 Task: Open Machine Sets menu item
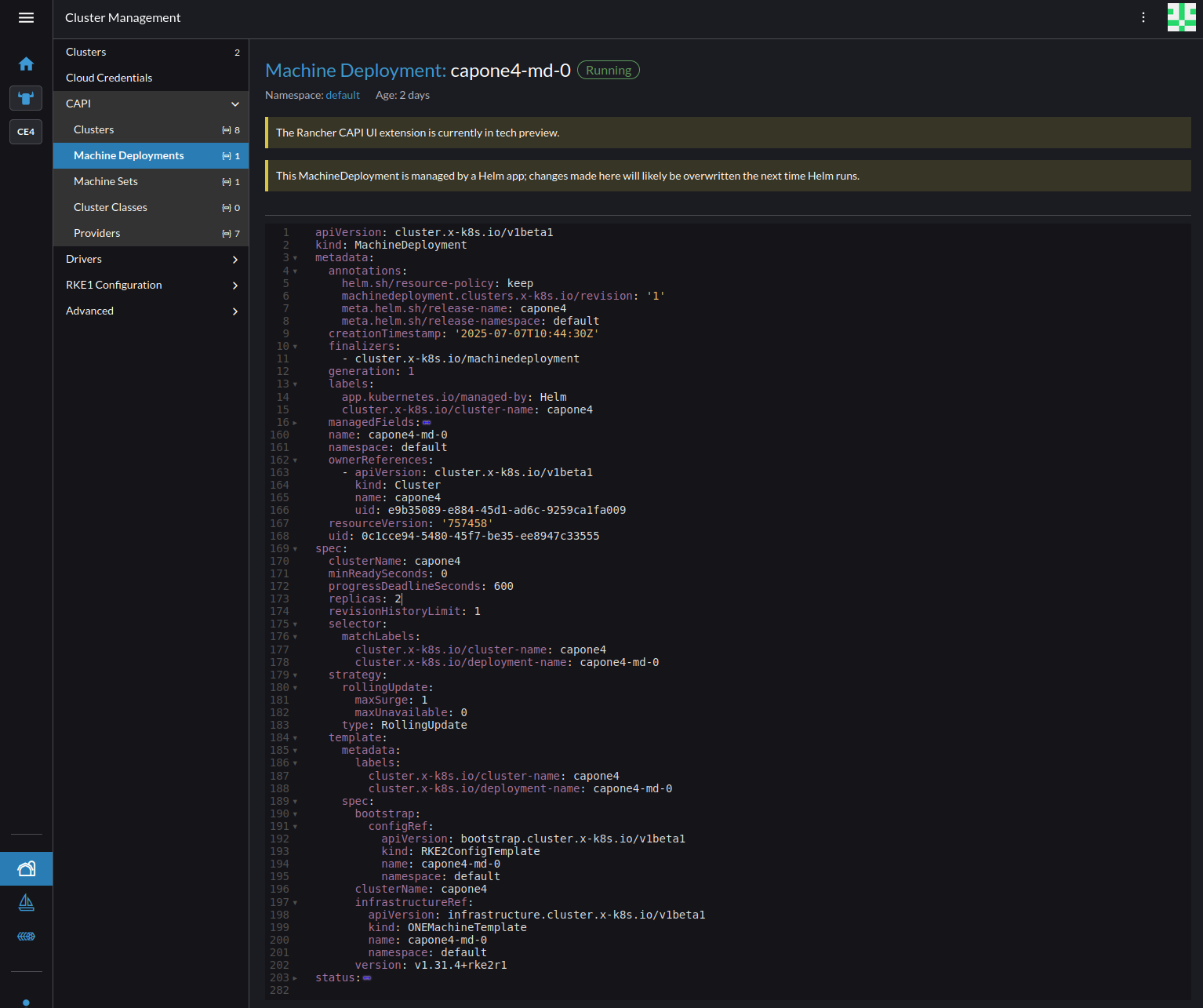[x=151, y=181]
